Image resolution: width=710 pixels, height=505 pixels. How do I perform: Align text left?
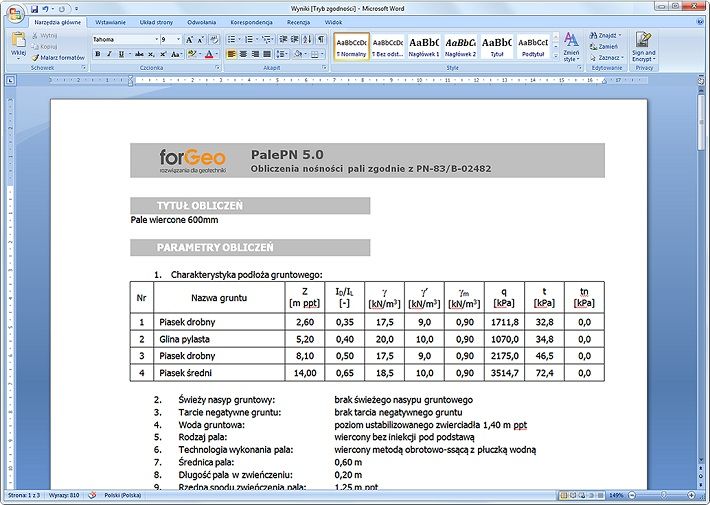[x=231, y=54]
